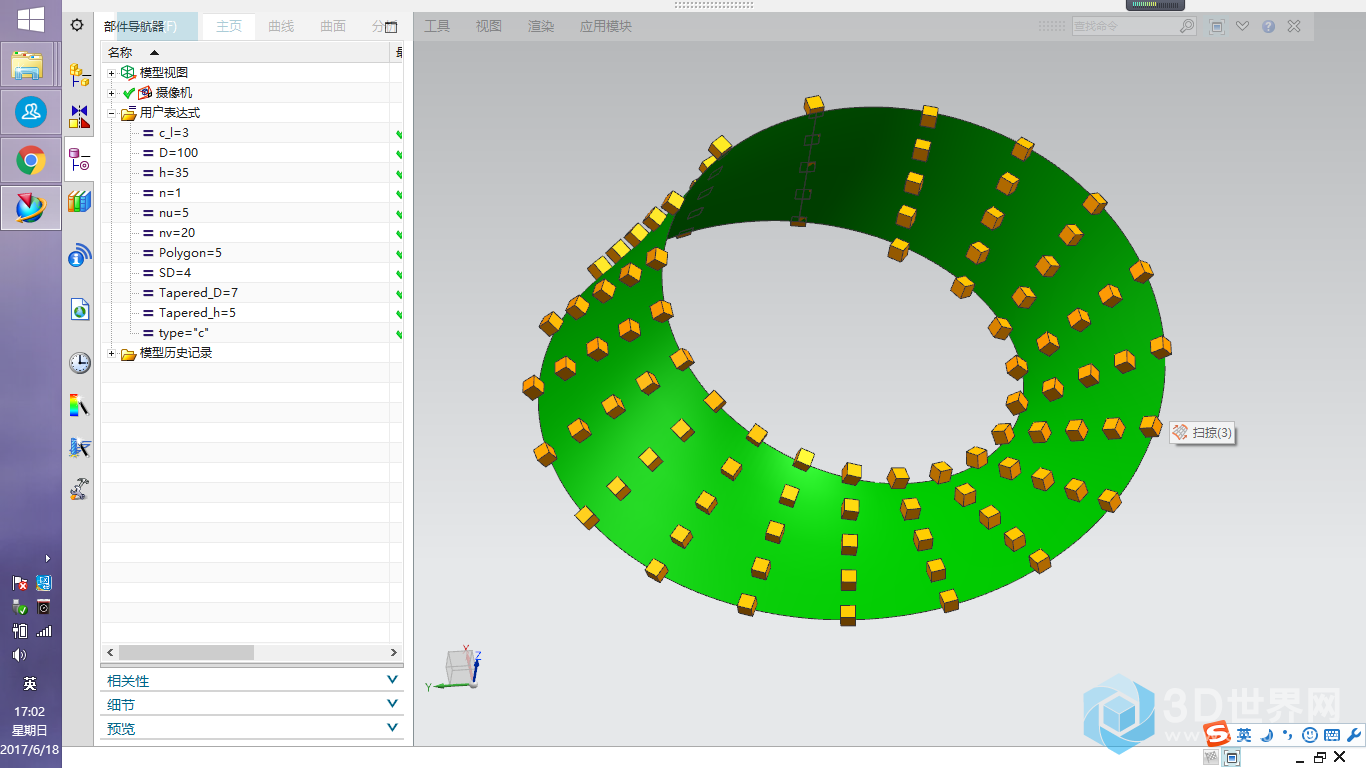This screenshot has height=768, width=1366.
Task: Open the Process Studio sidebar icon
Action: 79,447
